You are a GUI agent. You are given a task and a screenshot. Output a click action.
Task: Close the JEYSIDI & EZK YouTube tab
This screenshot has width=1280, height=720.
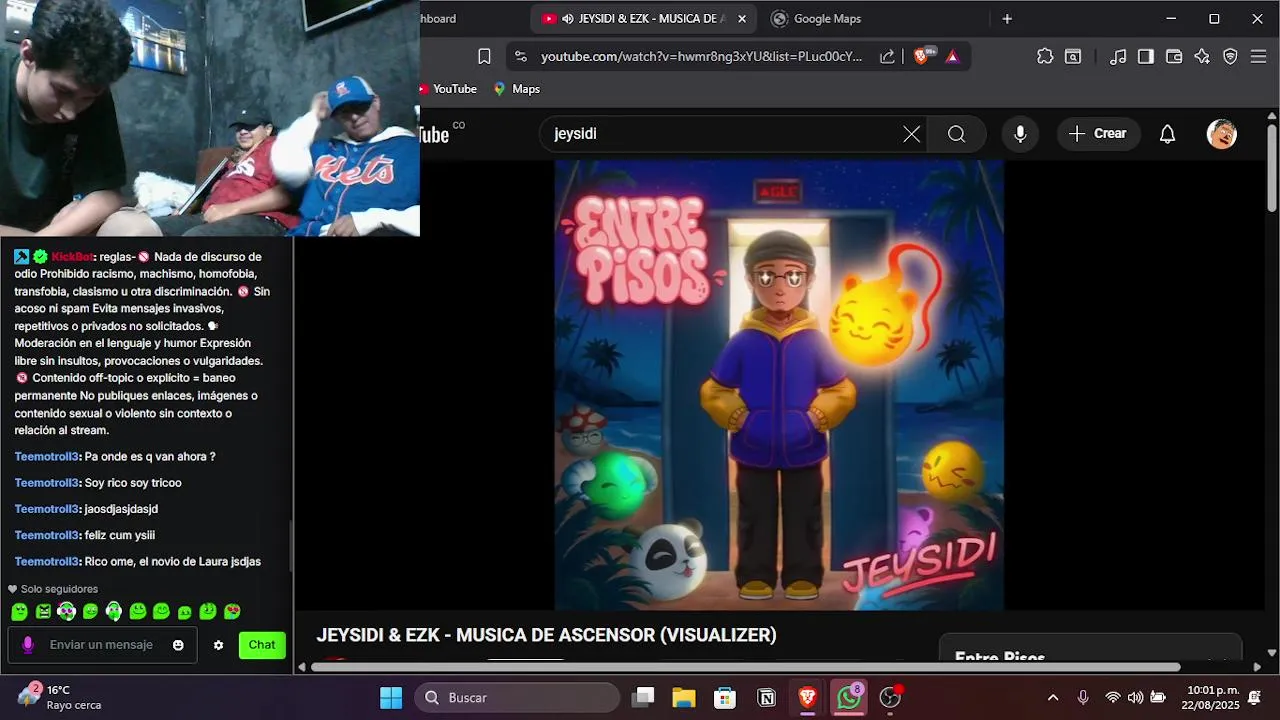pyautogui.click(x=742, y=18)
